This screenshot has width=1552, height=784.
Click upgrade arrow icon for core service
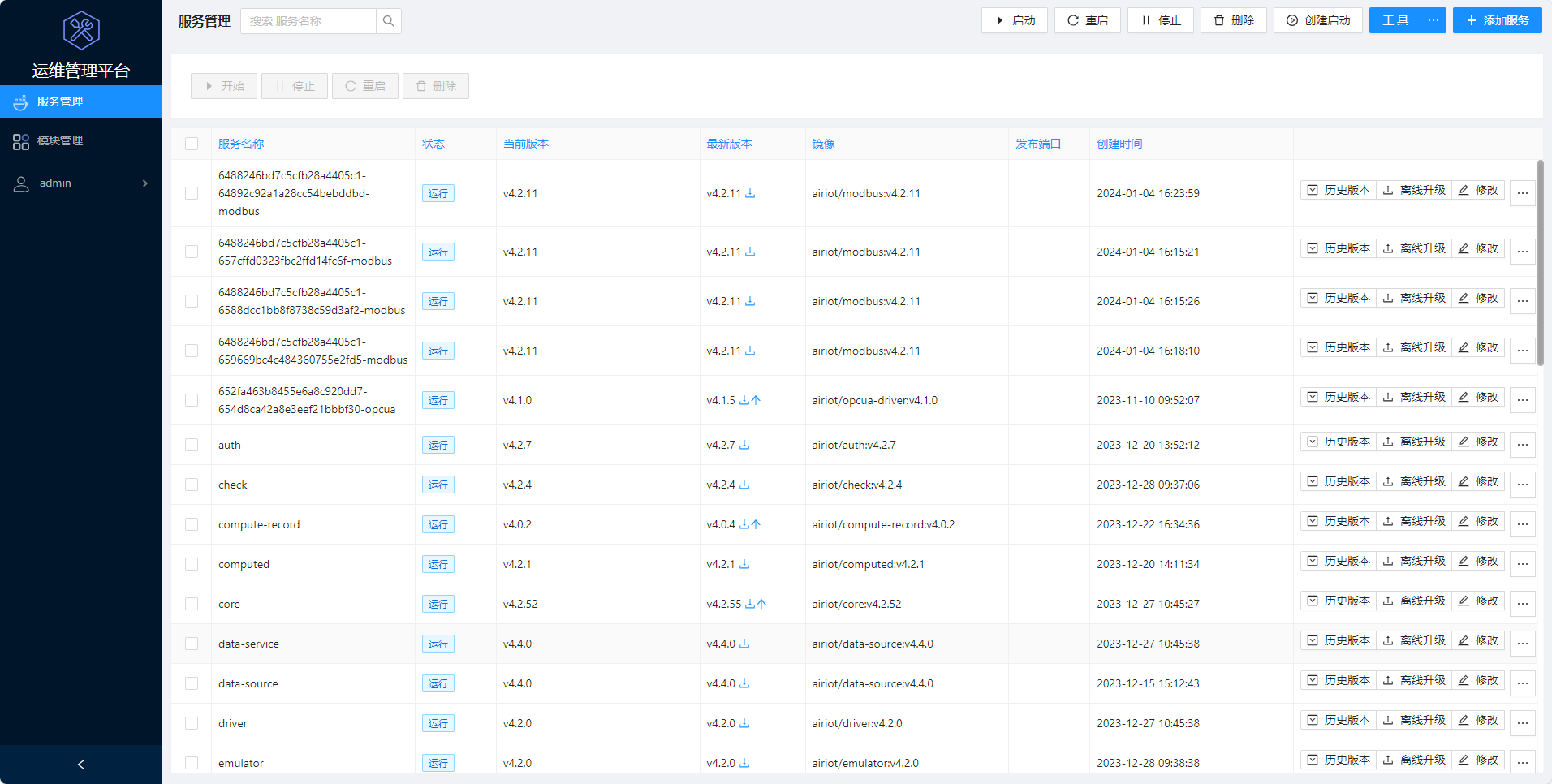[761, 604]
